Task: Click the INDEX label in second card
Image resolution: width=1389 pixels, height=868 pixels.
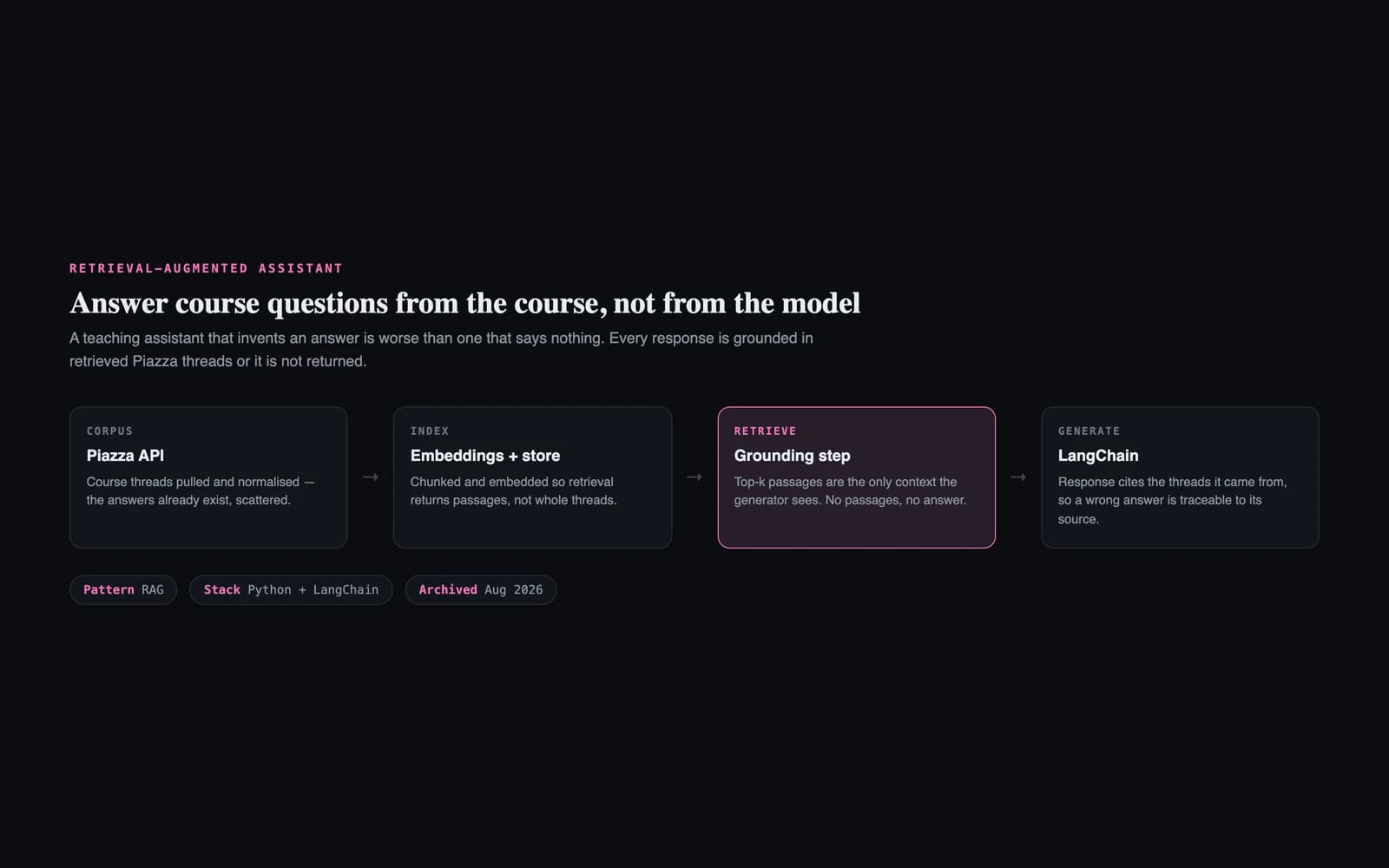Action: pos(430,431)
